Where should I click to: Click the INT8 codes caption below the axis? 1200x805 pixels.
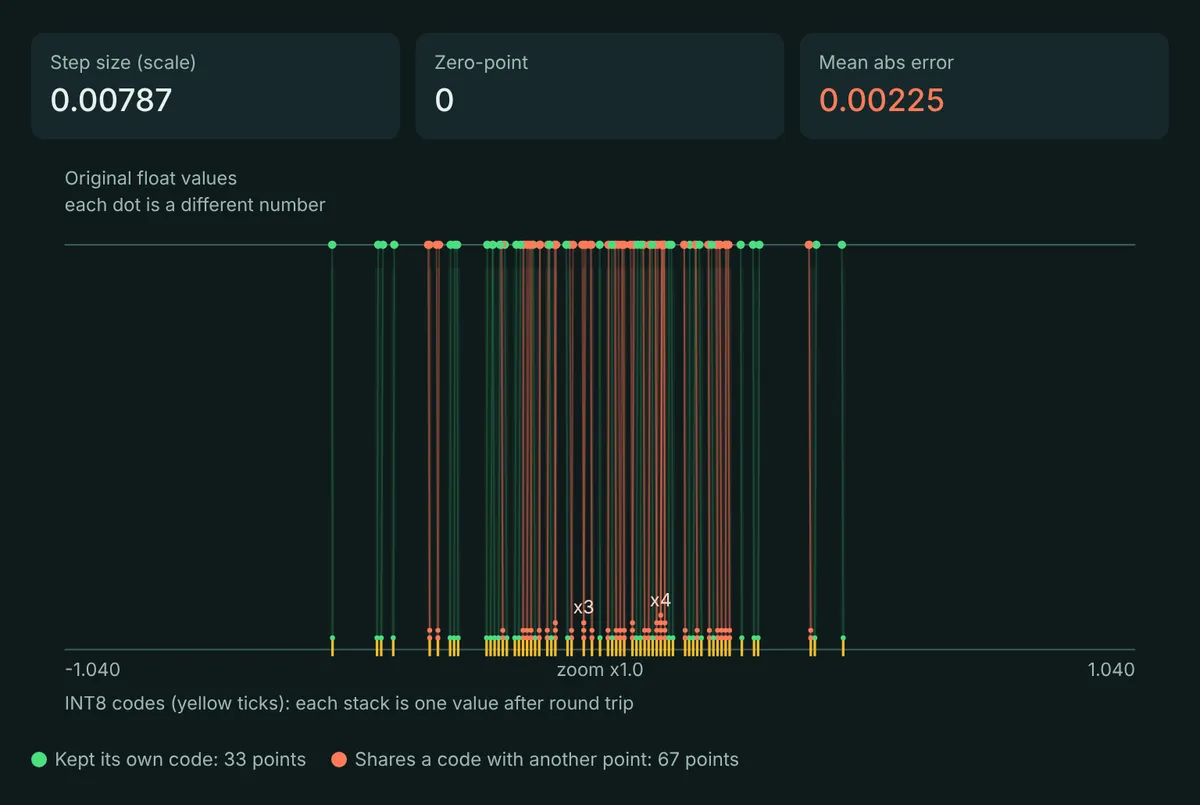coord(349,703)
